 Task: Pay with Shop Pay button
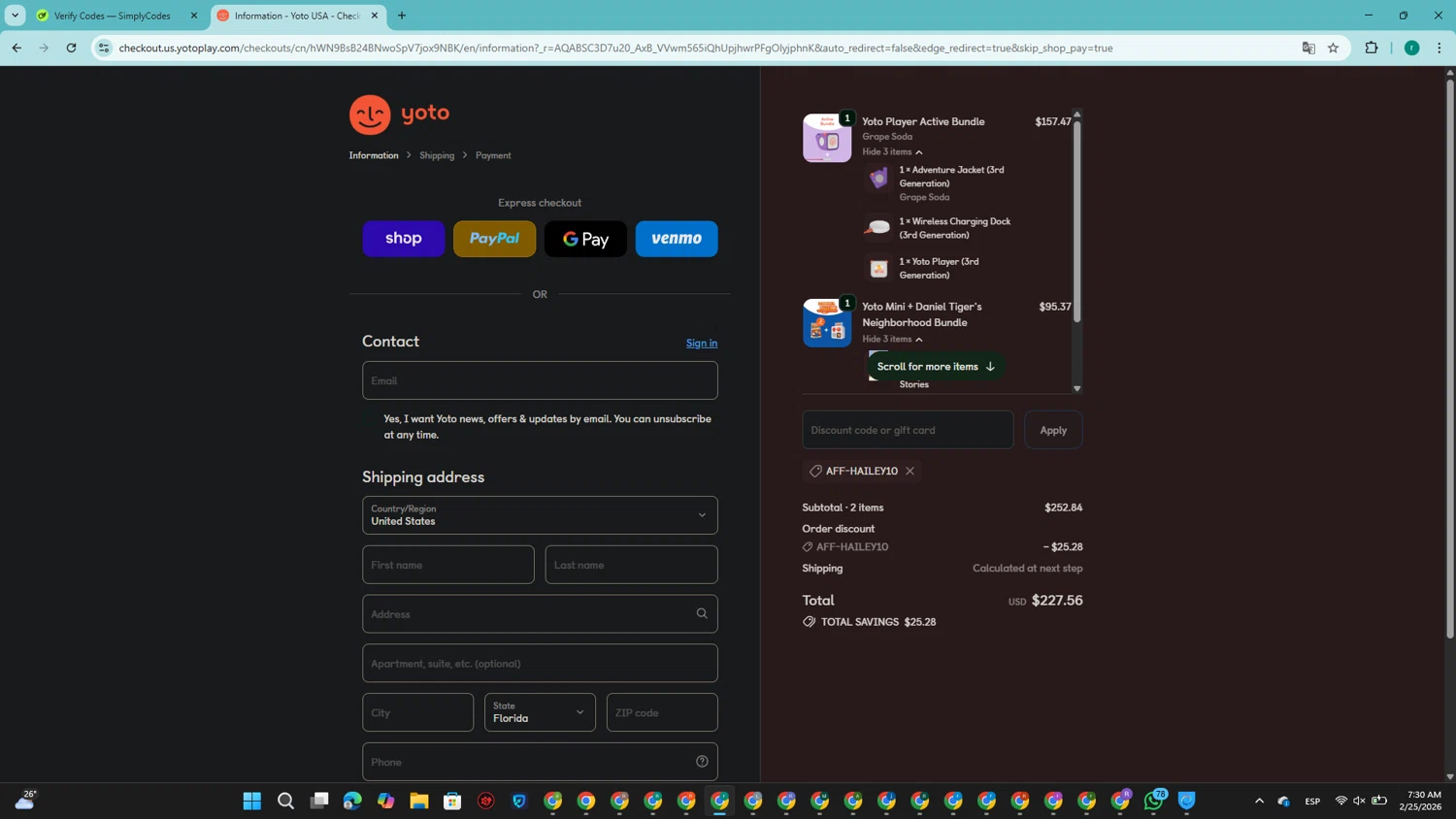point(404,239)
